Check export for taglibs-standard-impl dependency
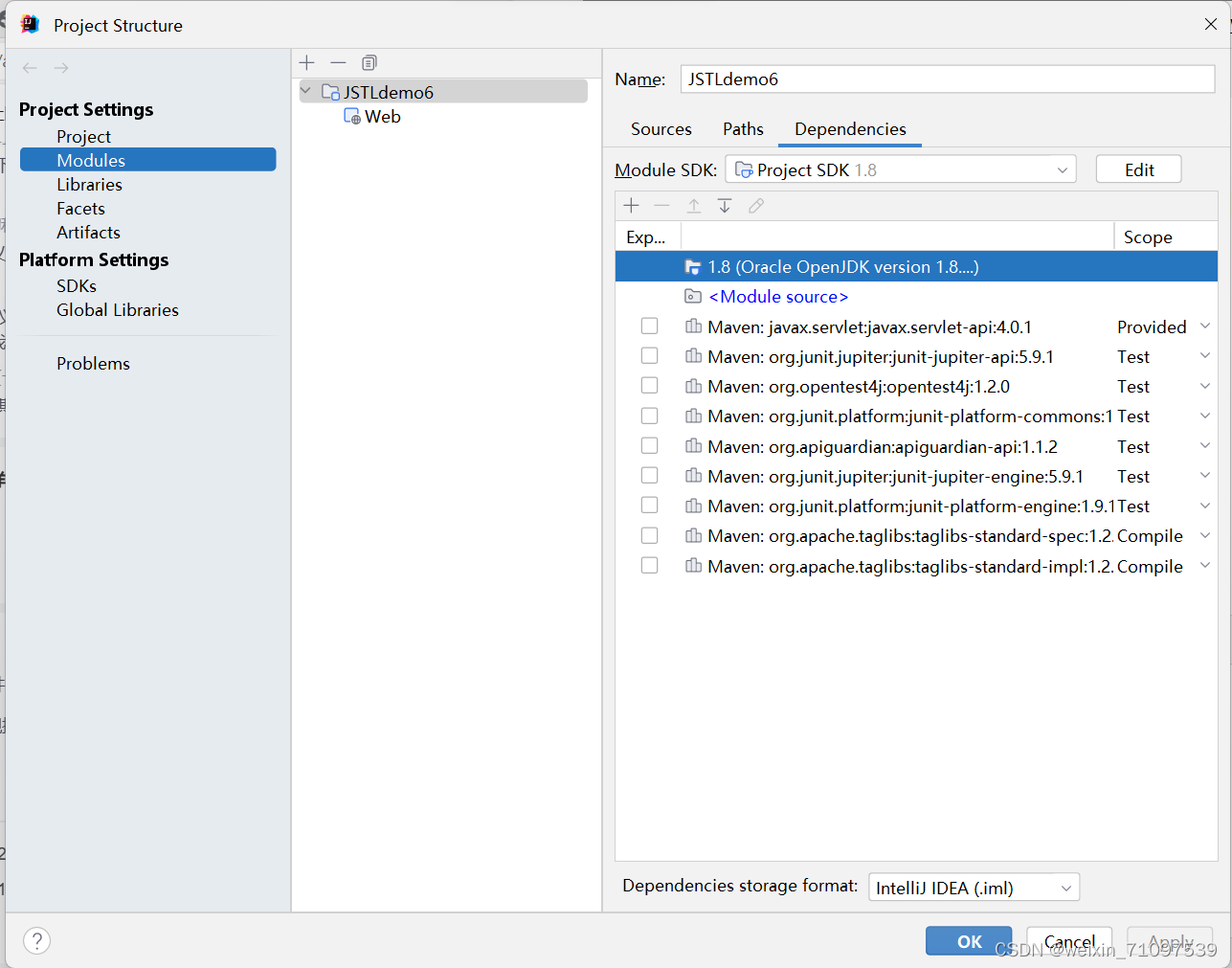This screenshot has height=968, width=1232. pyautogui.click(x=649, y=565)
